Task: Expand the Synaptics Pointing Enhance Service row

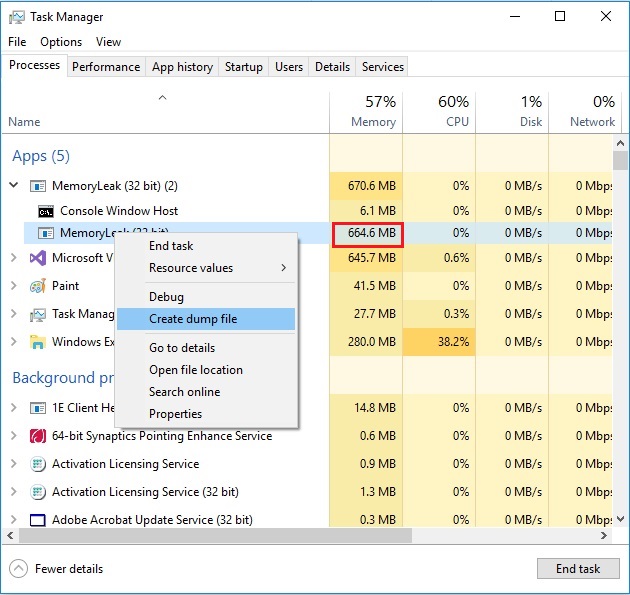Action: (14, 436)
